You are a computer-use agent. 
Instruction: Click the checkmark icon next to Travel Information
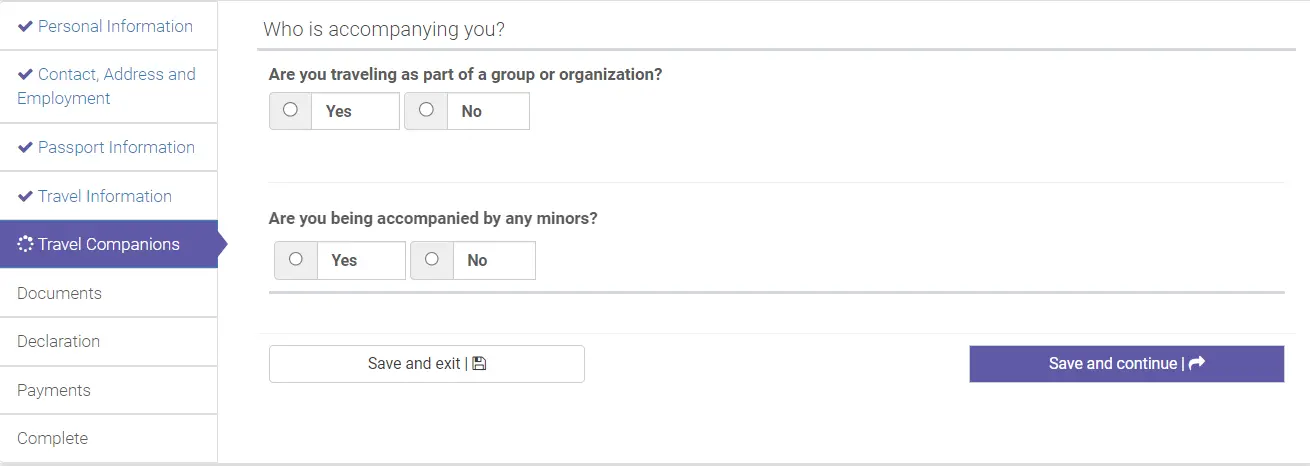point(25,196)
